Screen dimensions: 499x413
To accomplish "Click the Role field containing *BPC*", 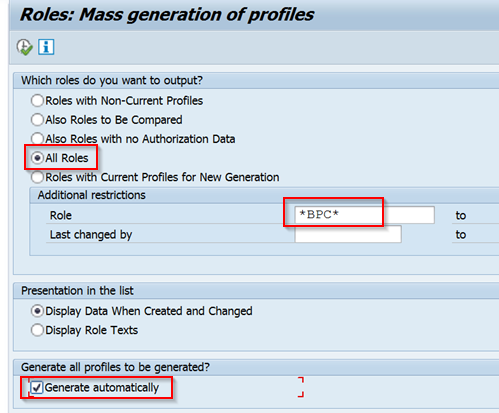I will [x=364, y=215].
